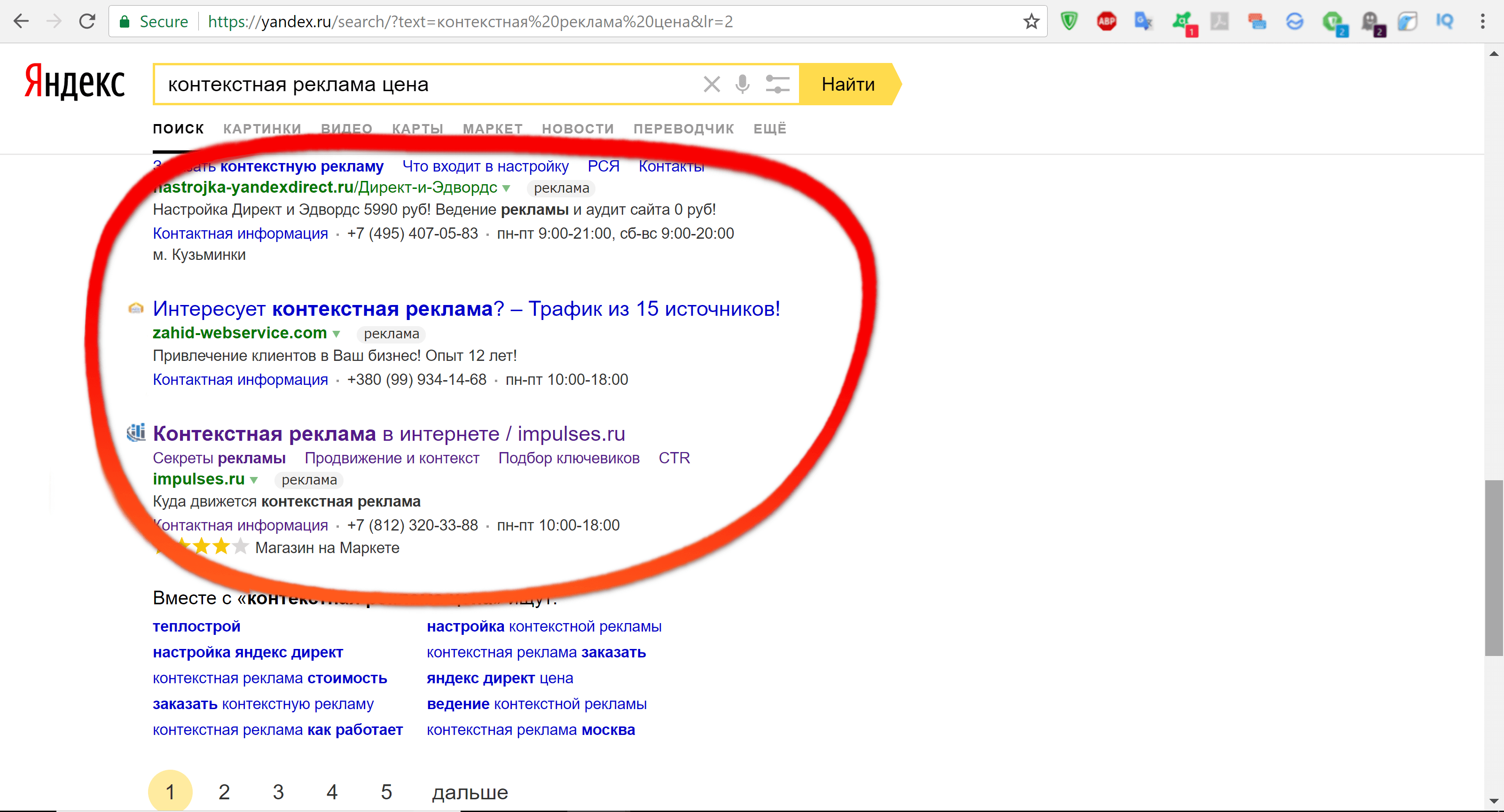
Task: Start voice search with the microphone icon
Action: (742, 84)
